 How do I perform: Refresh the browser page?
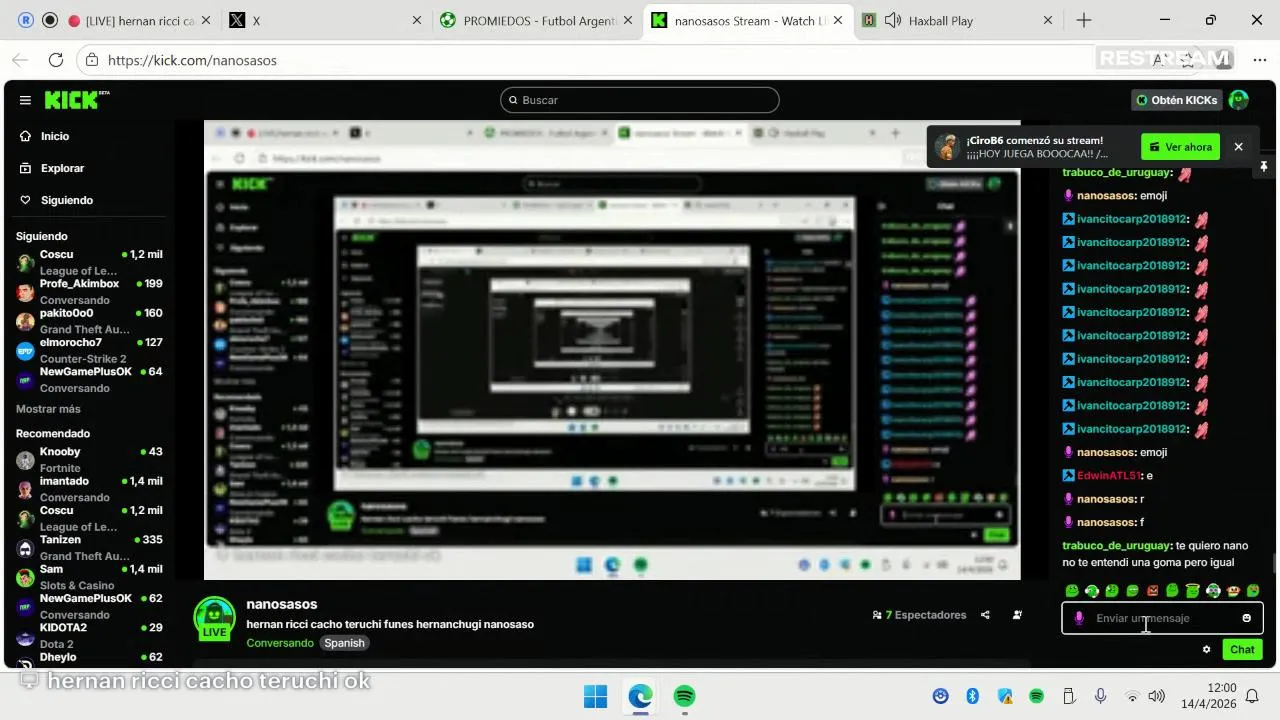(x=56, y=60)
